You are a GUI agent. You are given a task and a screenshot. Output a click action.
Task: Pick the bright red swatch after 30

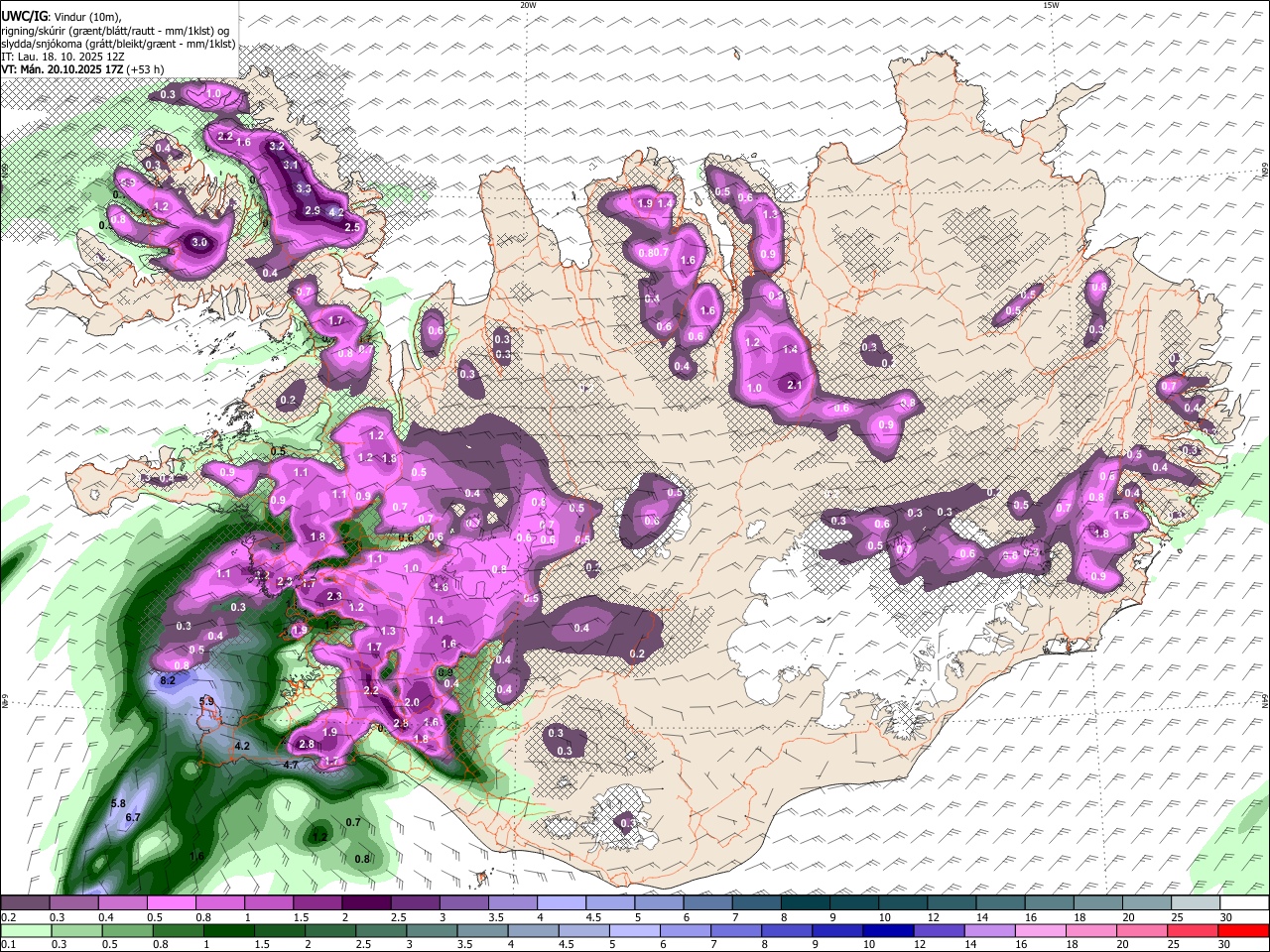point(1242,930)
